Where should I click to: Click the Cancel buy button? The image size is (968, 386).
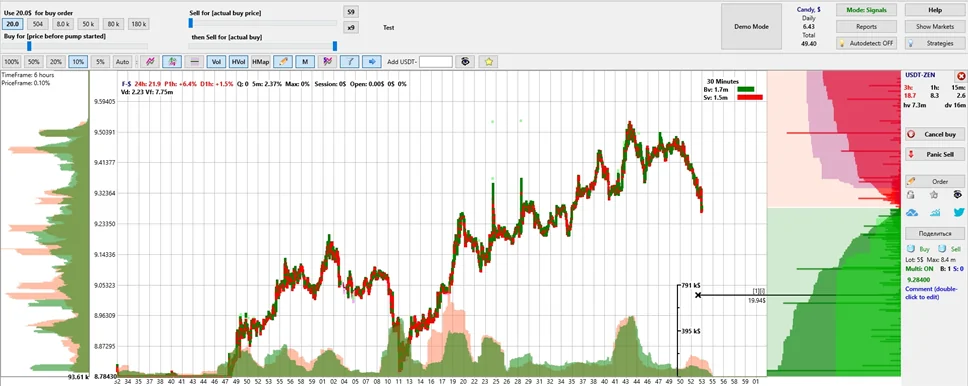(935, 134)
